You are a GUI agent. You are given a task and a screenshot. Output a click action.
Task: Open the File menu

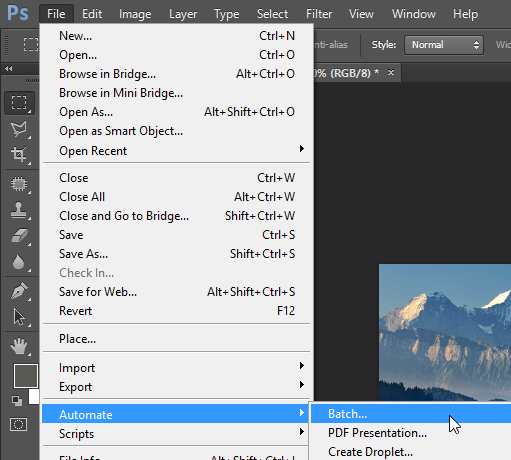tap(56, 14)
